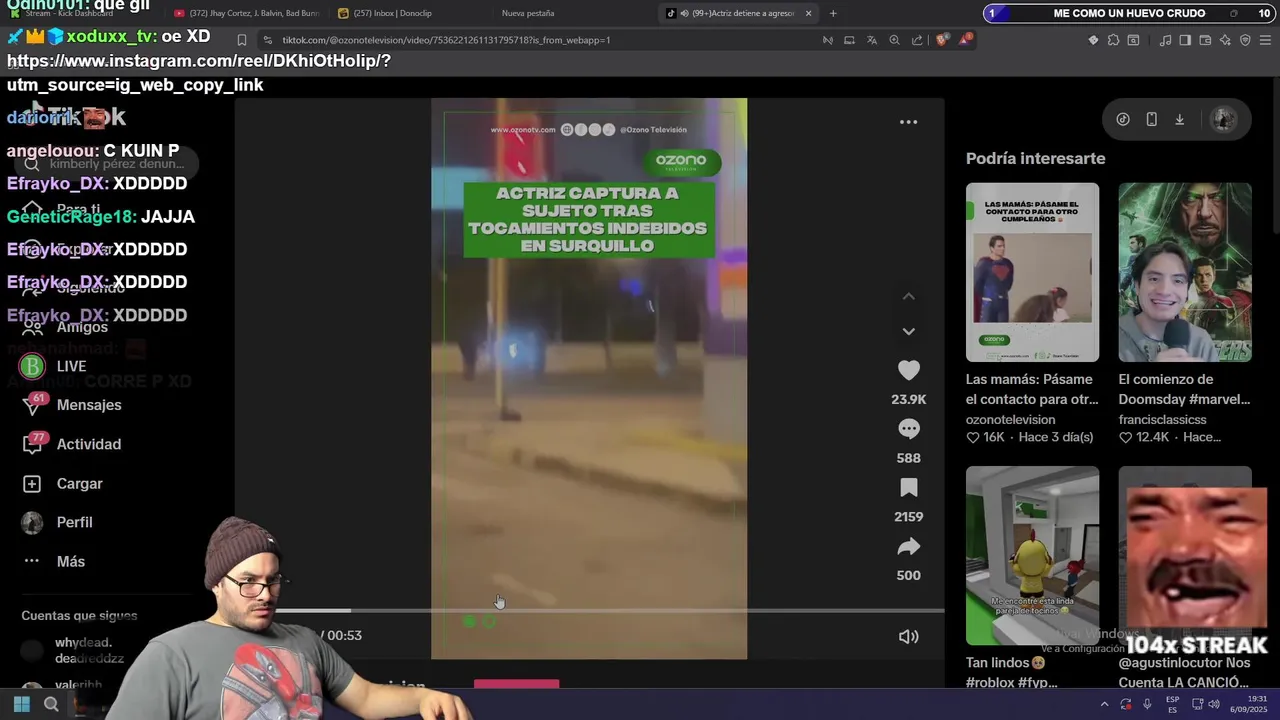Image resolution: width=1280 pixels, height=720 pixels.
Task: Close the TikTok 'Actriz detiene a agresor' tab
Action: click(x=808, y=13)
